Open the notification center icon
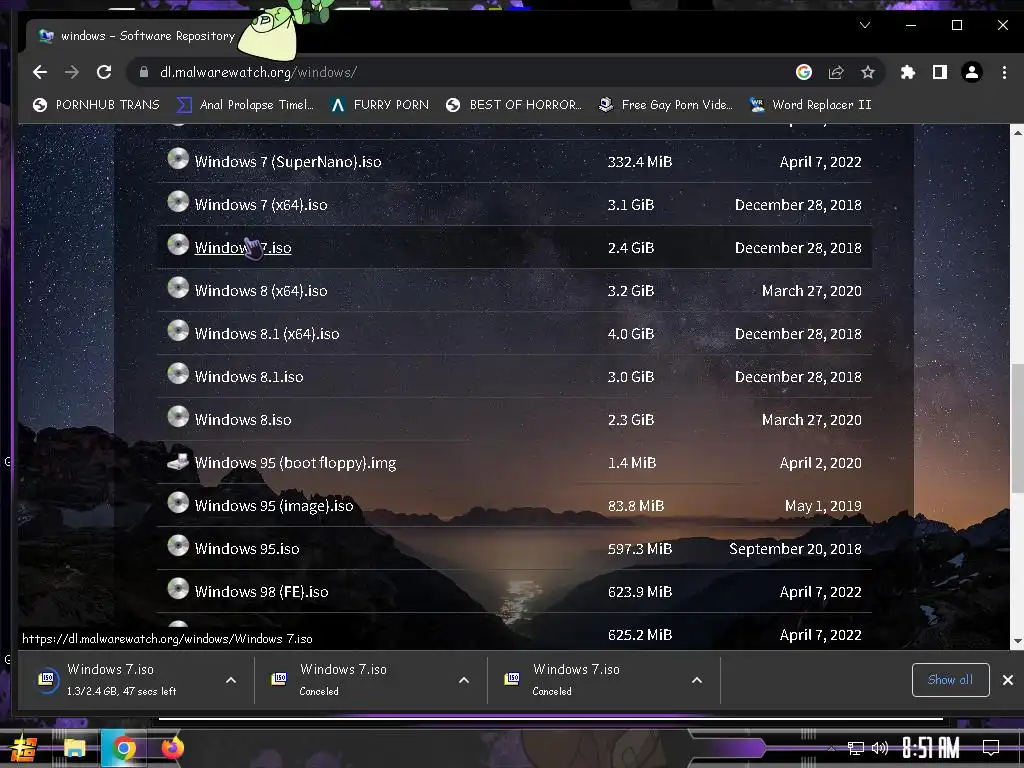This screenshot has width=1024, height=768. pyautogui.click(x=991, y=747)
